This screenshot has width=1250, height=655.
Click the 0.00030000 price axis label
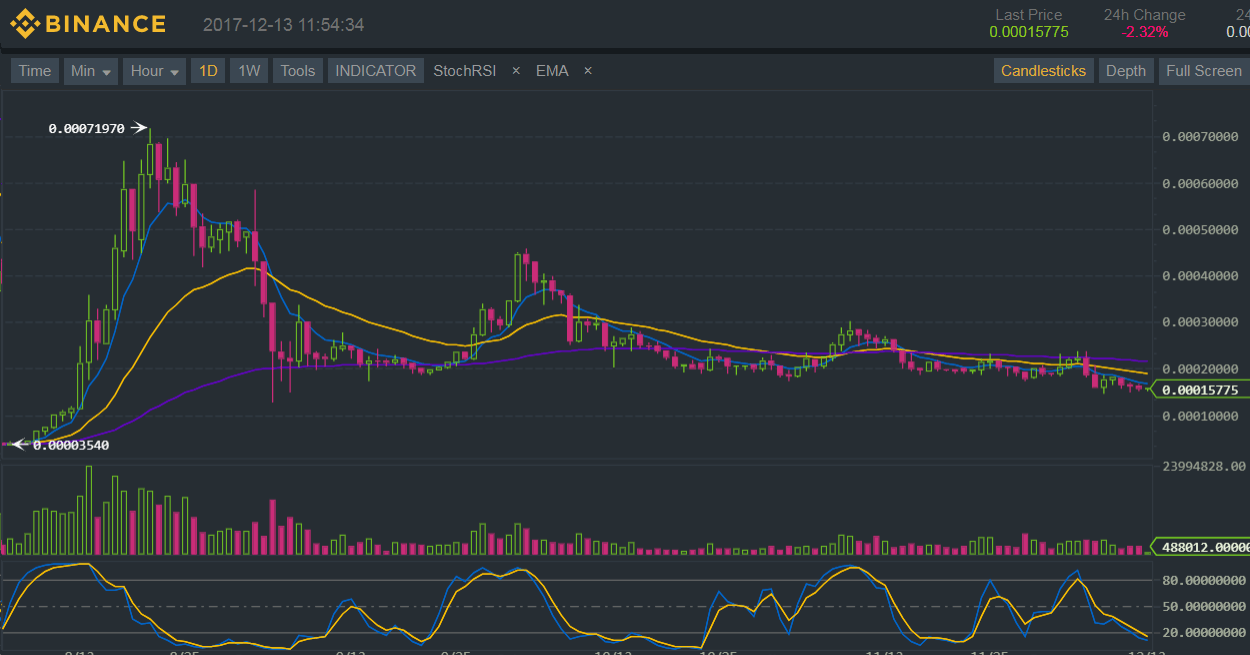(1200, 323)
